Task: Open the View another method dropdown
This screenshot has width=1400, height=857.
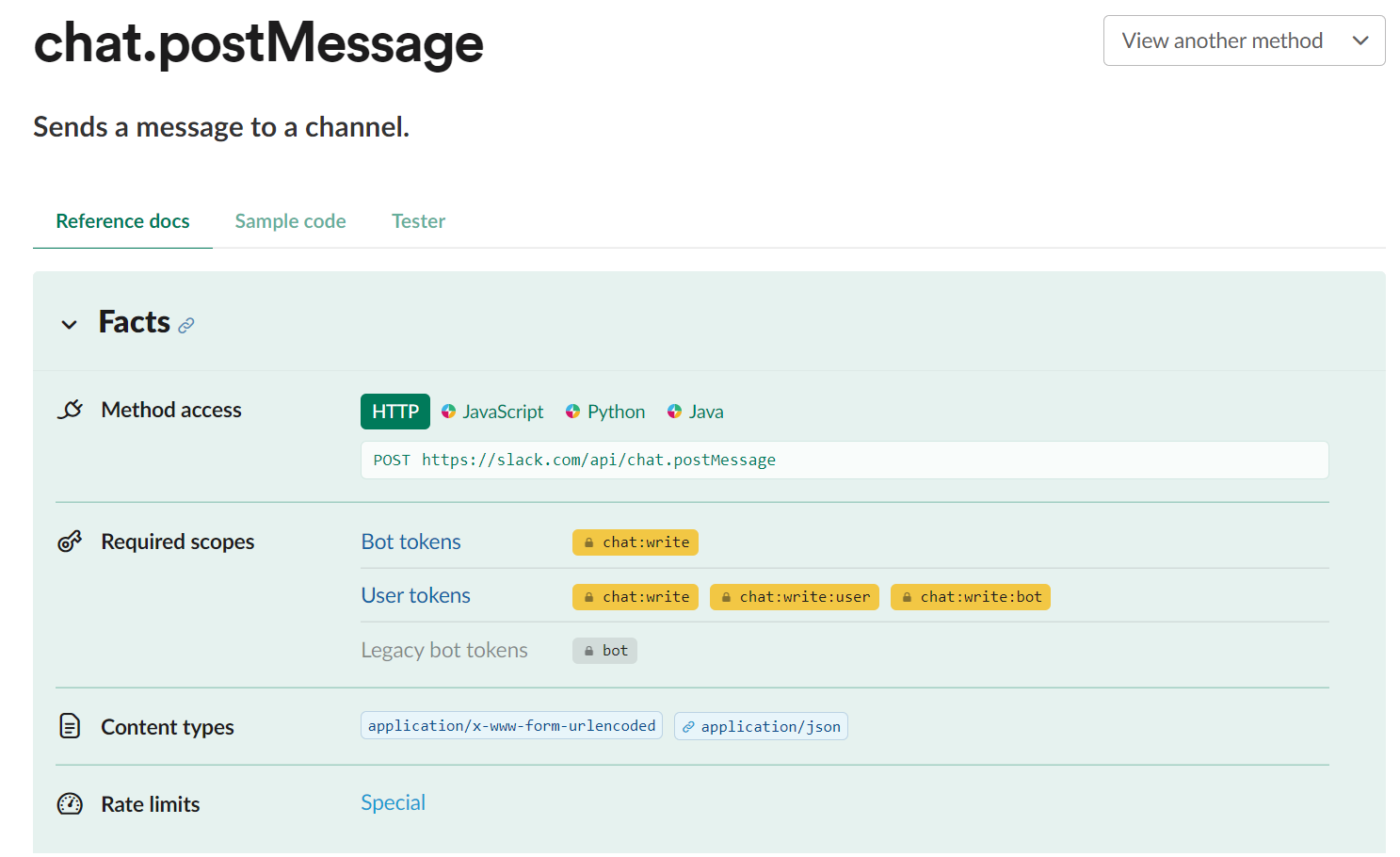Action: tap(1243, 40)
